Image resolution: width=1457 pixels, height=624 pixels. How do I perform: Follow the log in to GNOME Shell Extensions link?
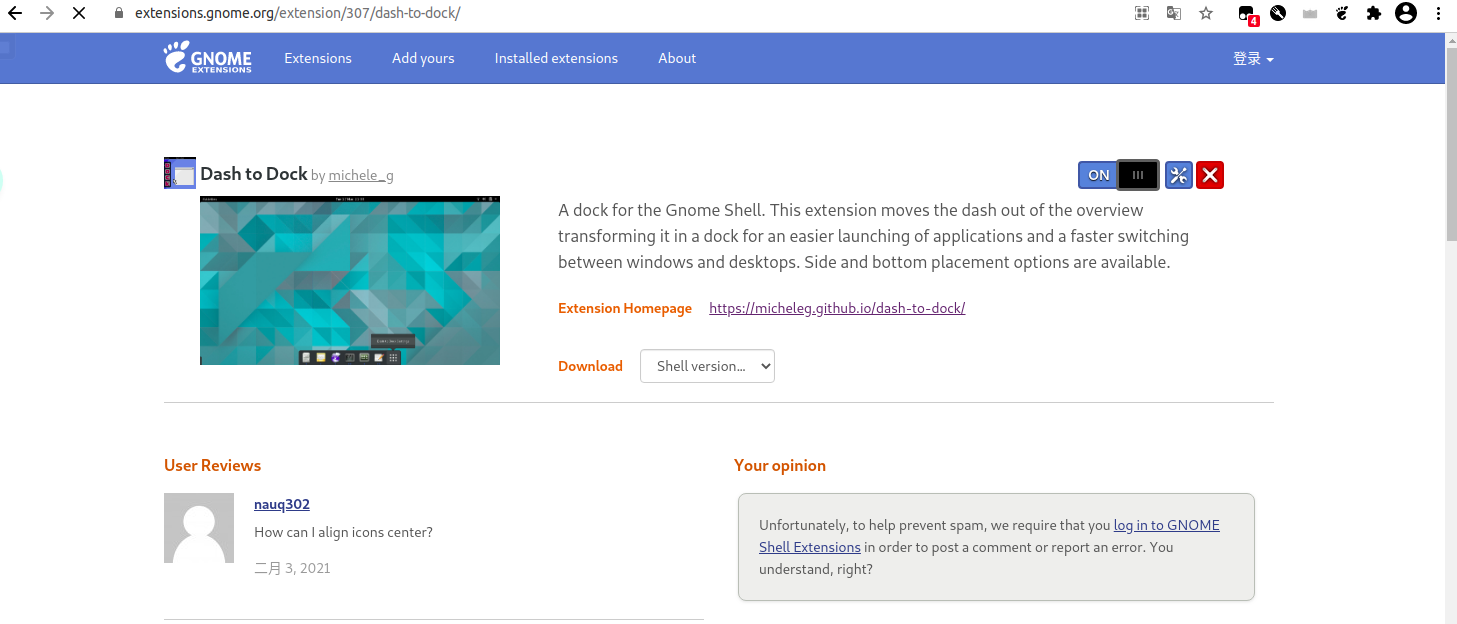click(x=1166, y=525)
